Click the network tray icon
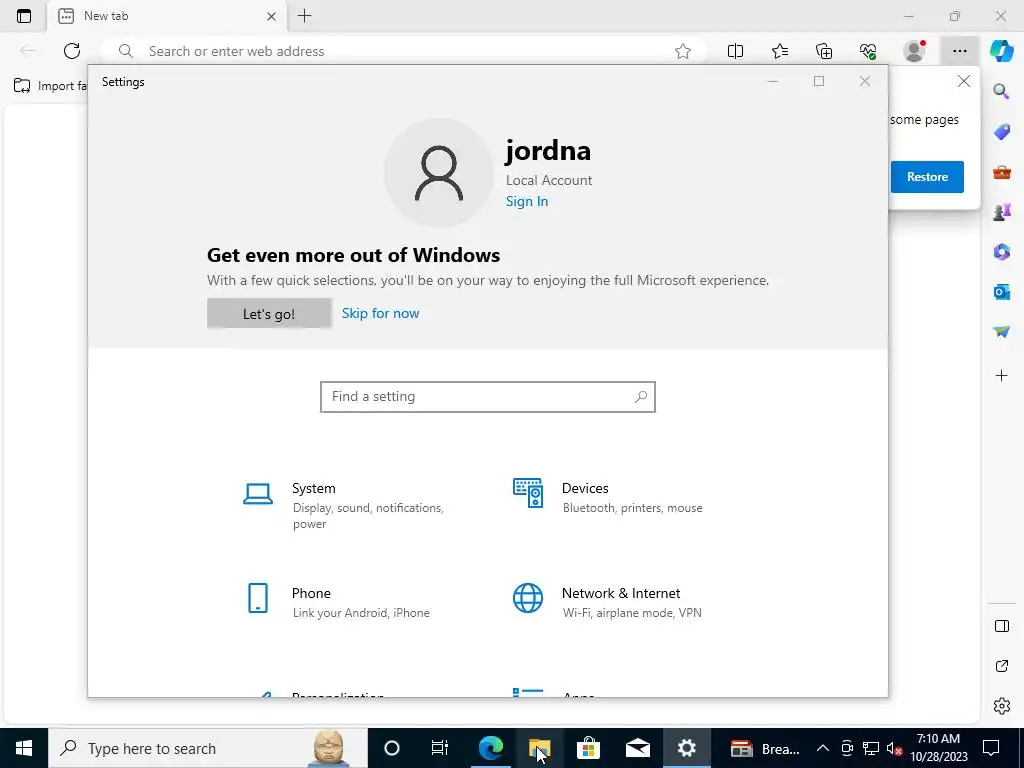1024x768 pixels. 871,748
